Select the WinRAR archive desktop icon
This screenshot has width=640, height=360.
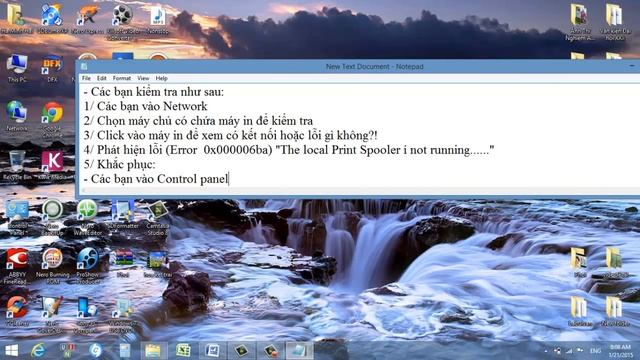(123, 263)
